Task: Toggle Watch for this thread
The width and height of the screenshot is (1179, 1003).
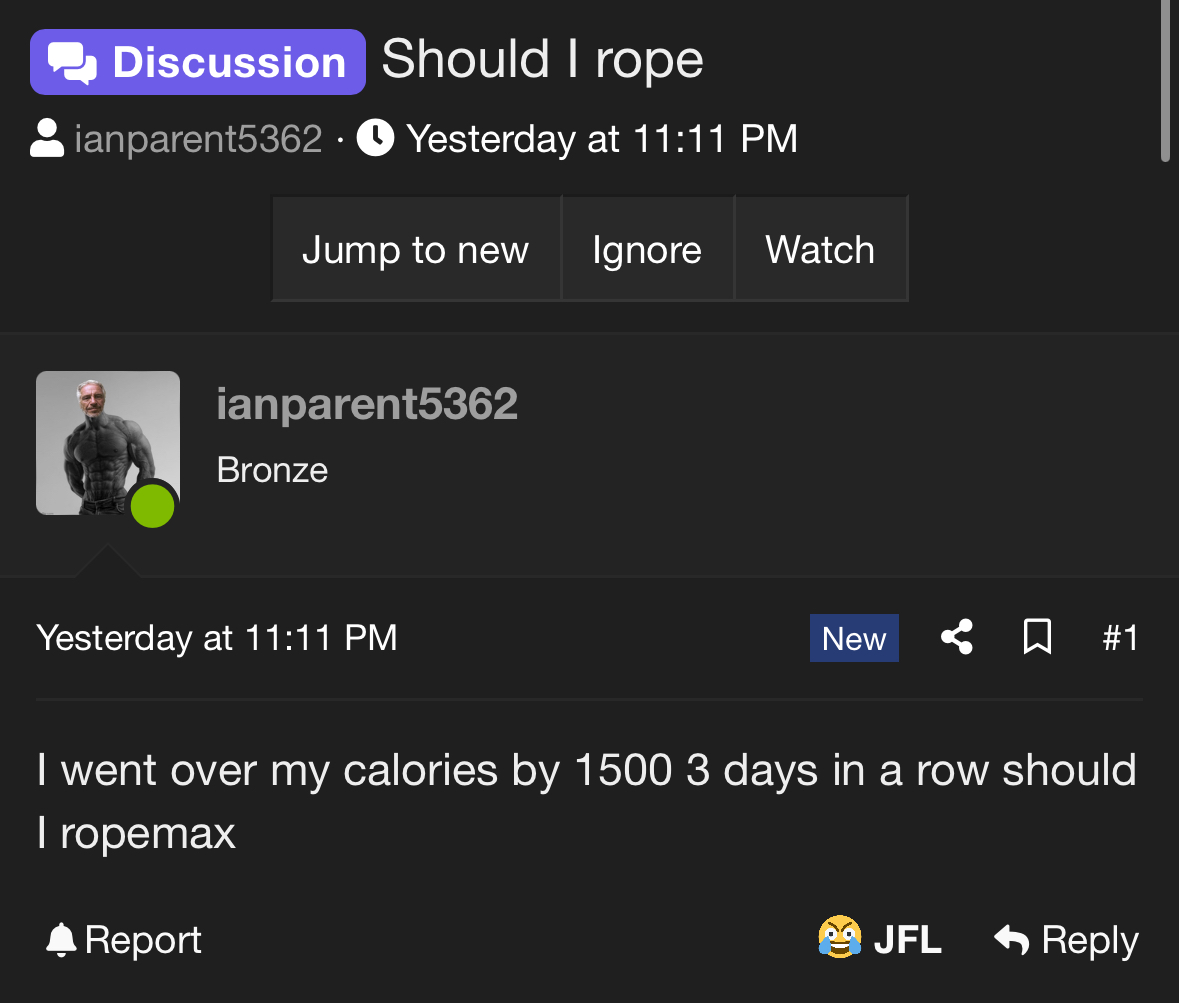Action: [820, 249]
